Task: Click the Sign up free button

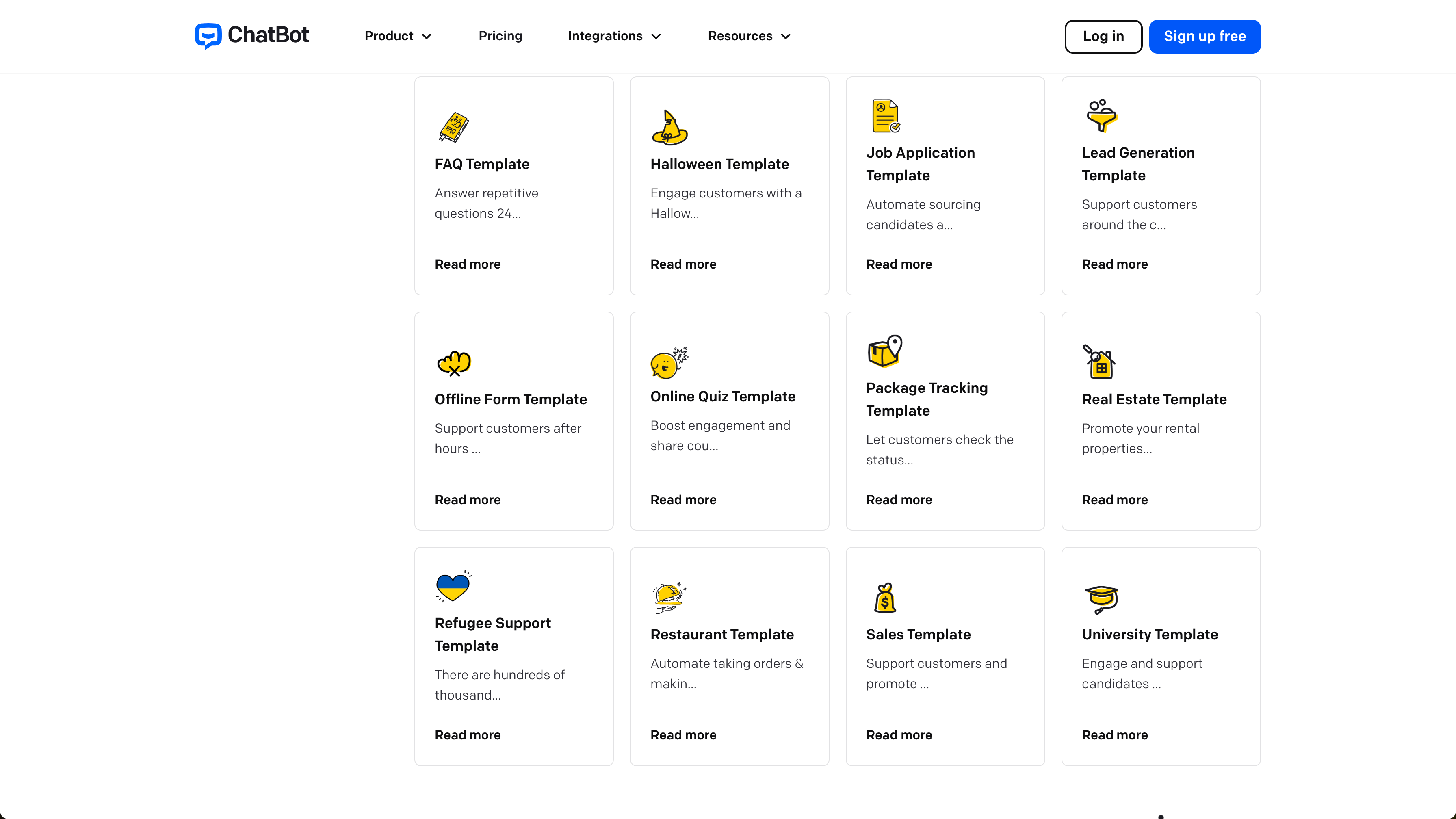Action: click(1205, 37)
